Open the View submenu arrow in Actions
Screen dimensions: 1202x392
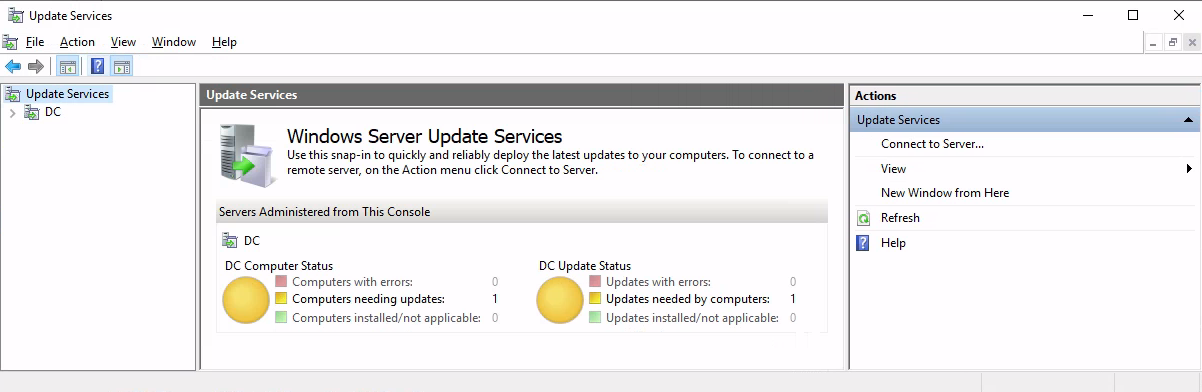[x=1189, y=169]
